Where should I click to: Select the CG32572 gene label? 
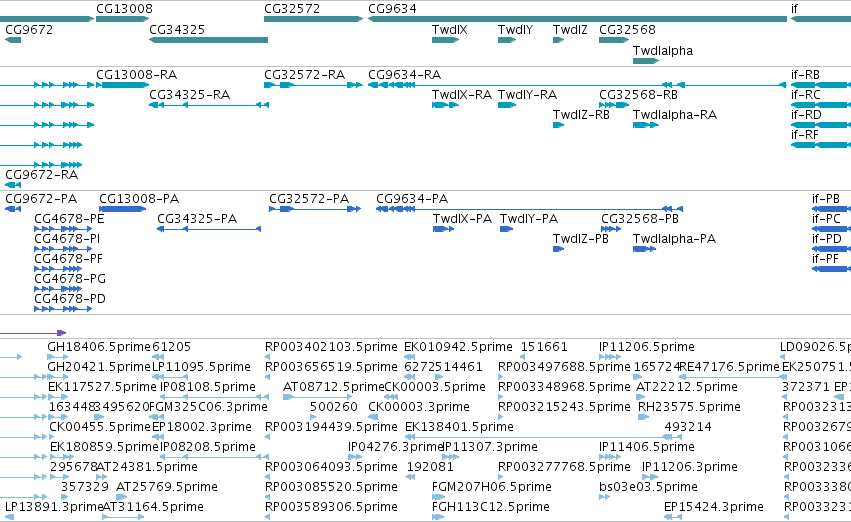292,9
